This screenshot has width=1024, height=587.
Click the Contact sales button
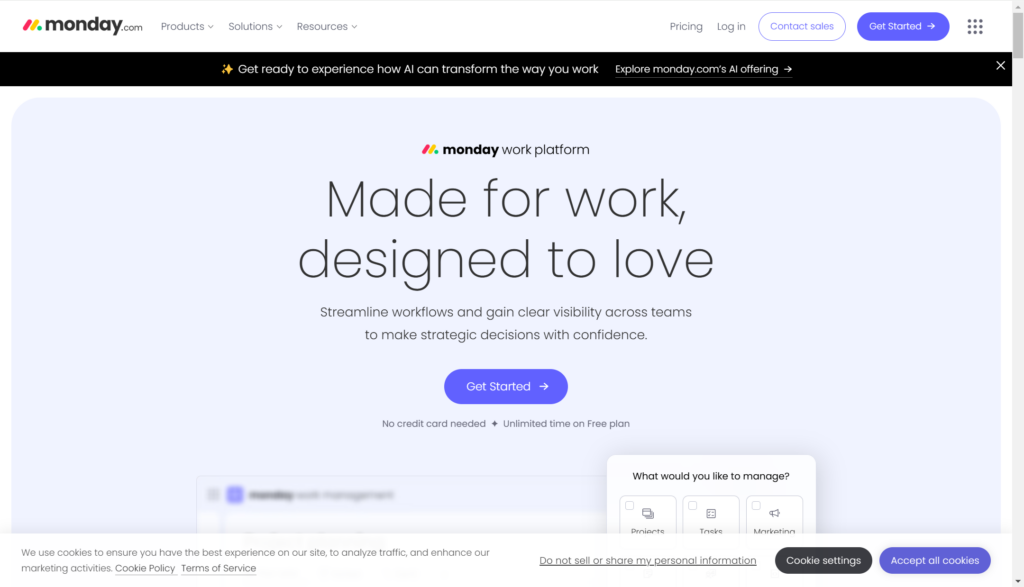[x=801, y=26]
